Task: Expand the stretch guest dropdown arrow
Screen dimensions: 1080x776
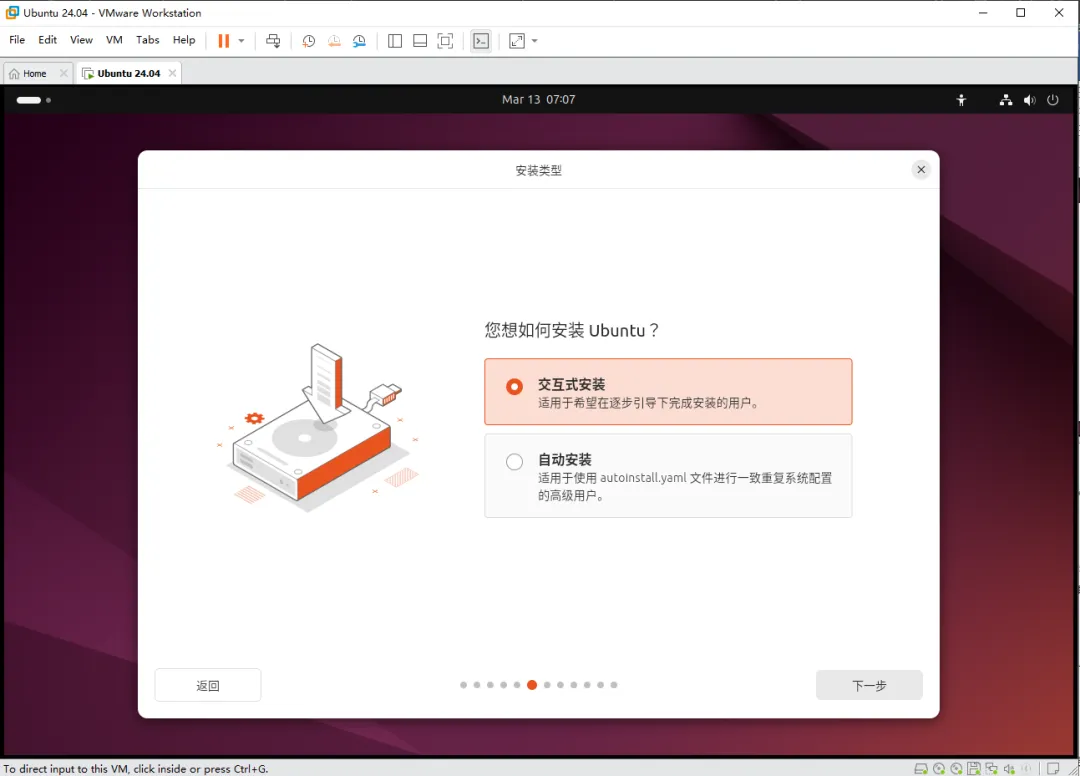Action: [x=534, y=41]
